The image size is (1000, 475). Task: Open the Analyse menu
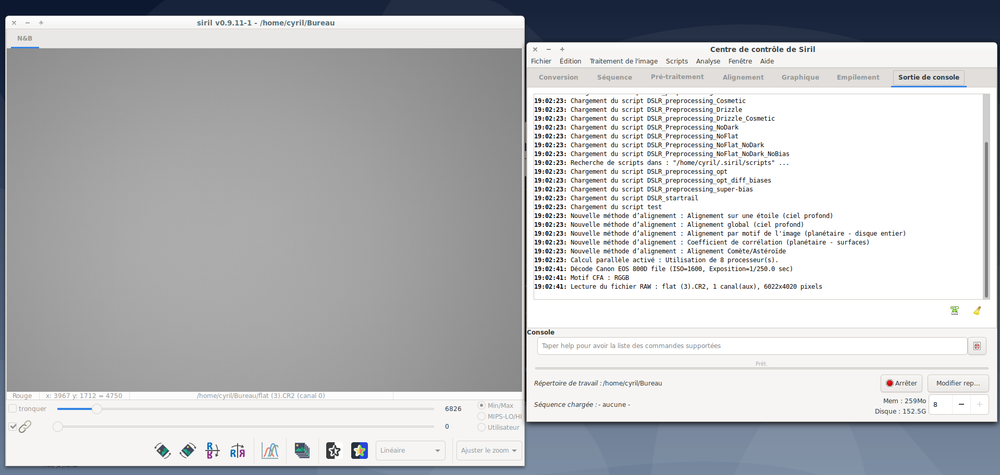[708, 61]
